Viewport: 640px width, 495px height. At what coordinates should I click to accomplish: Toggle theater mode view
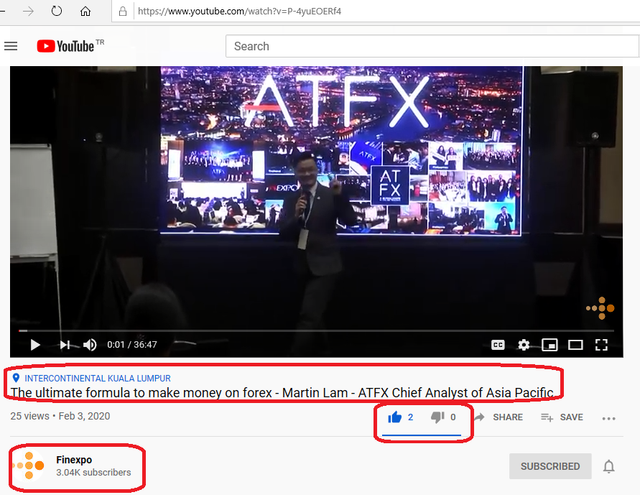pos(575,345)
